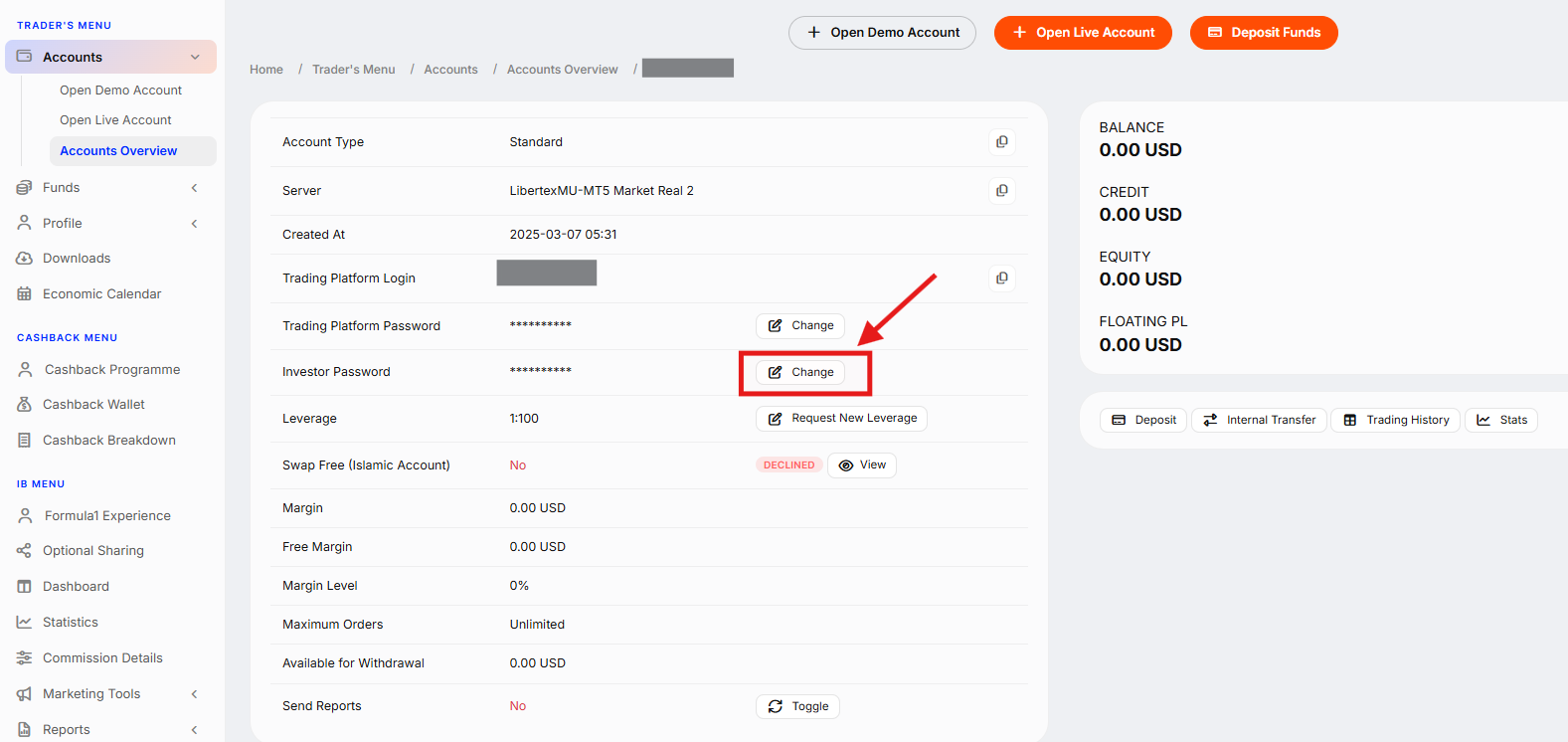Image resolution: width=1568 pixels, height=742 pixels.
Task: Click the Deposit Funds button
Action: point(1264,33)
